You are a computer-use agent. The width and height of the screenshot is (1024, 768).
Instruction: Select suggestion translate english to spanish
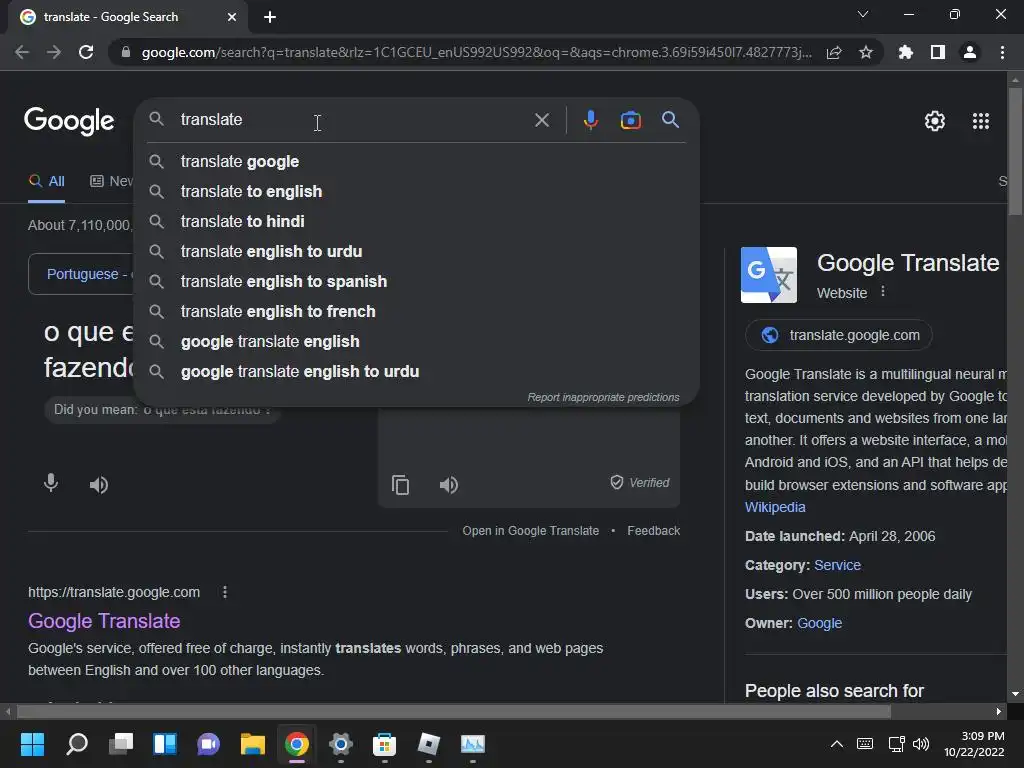tap(416, 281)
